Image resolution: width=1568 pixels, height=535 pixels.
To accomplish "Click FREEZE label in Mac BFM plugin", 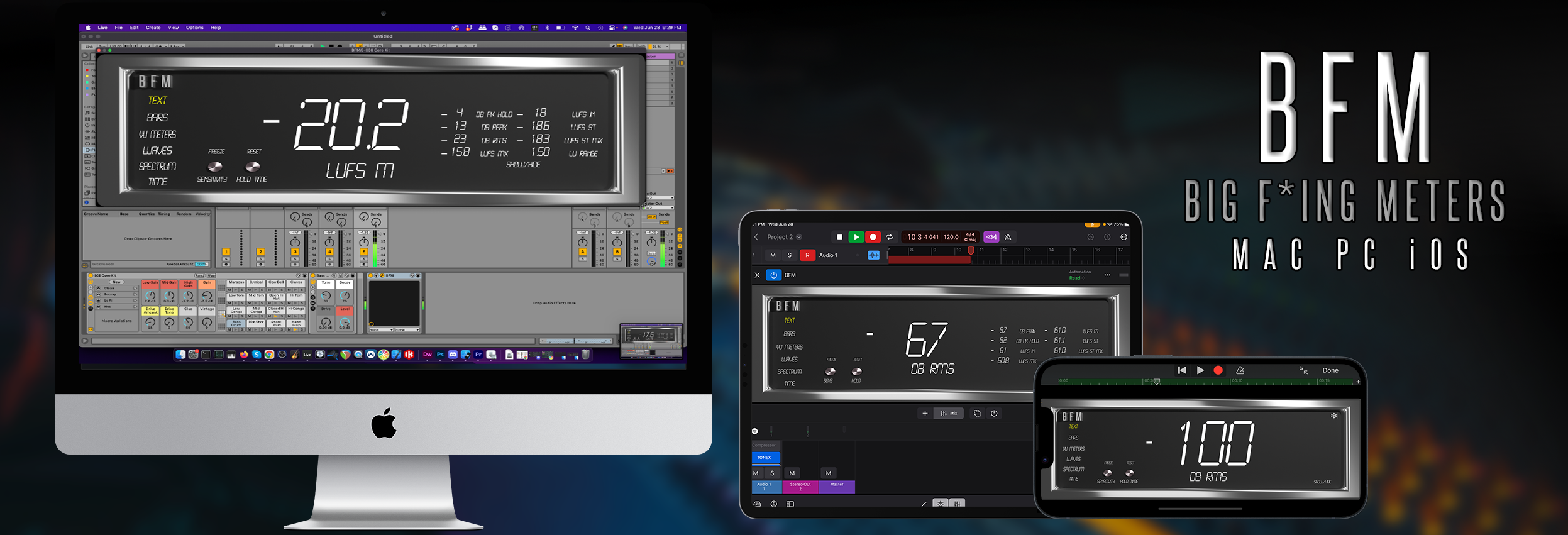I will click(216, 152).
